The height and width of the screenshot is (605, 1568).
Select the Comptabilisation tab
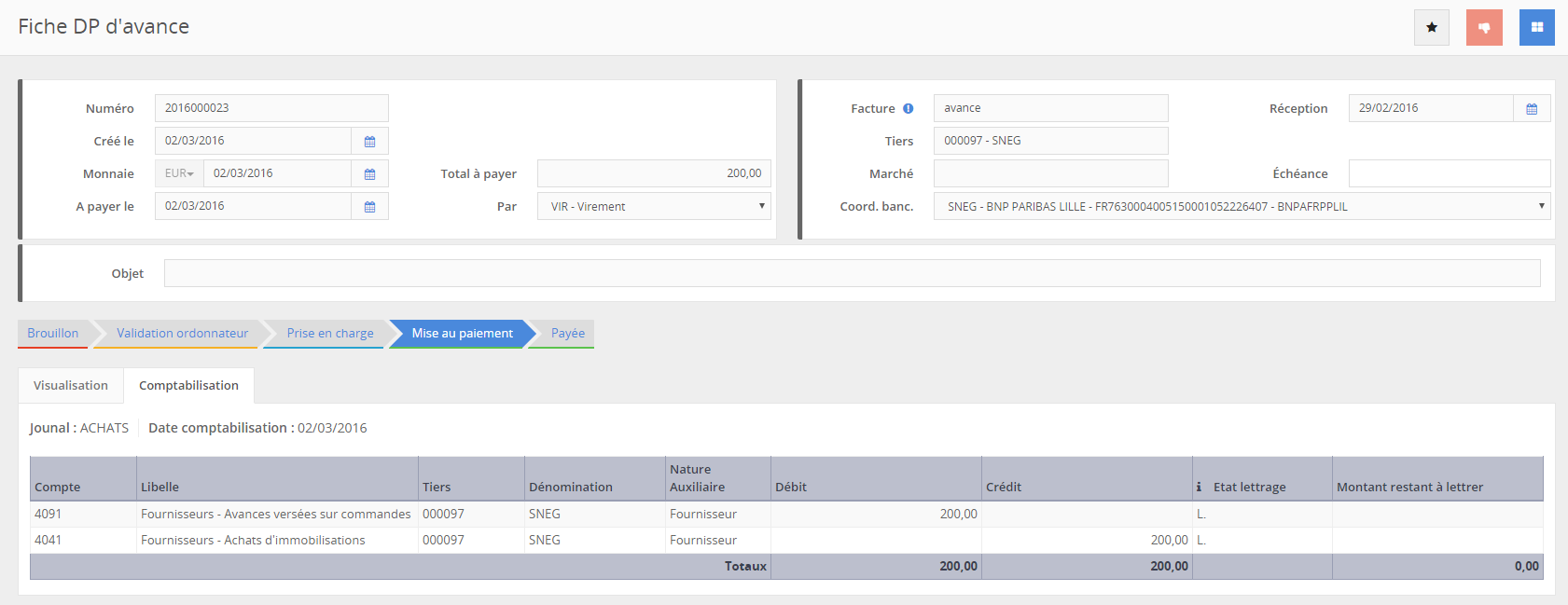coord(188,385)
